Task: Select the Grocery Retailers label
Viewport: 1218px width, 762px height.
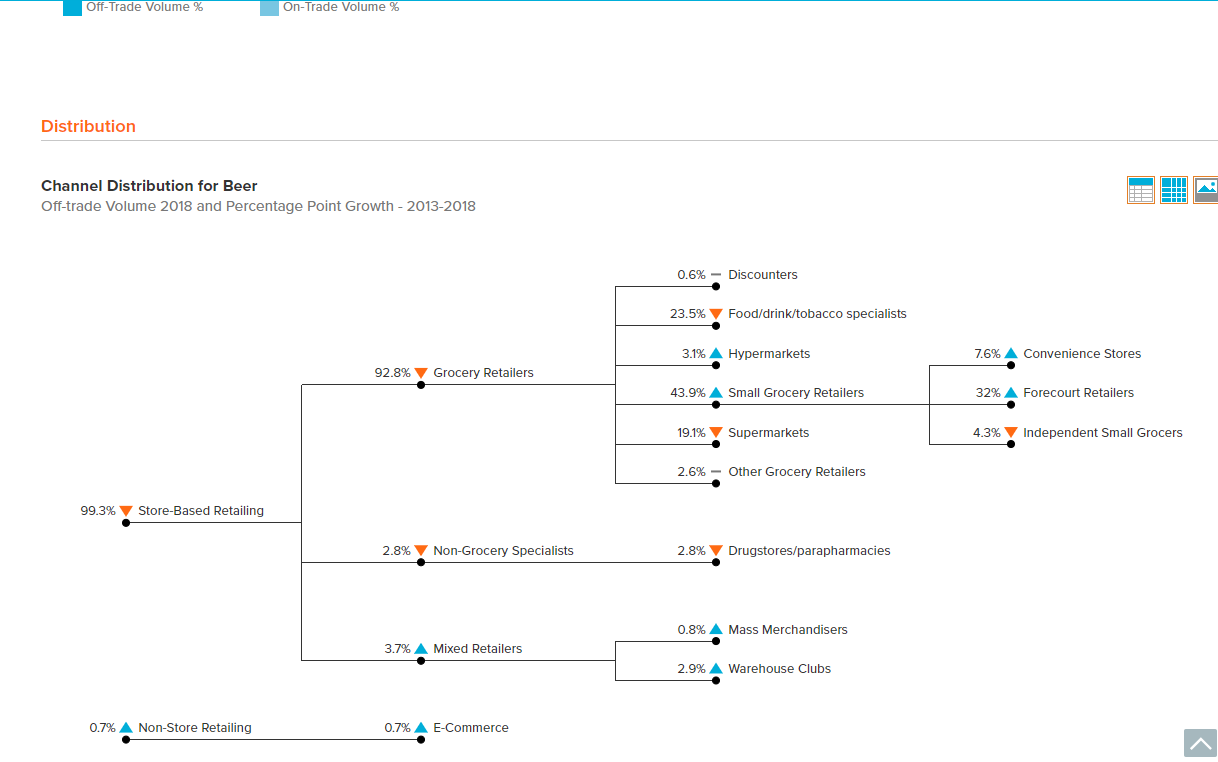Action: click(x=484, y=373)
